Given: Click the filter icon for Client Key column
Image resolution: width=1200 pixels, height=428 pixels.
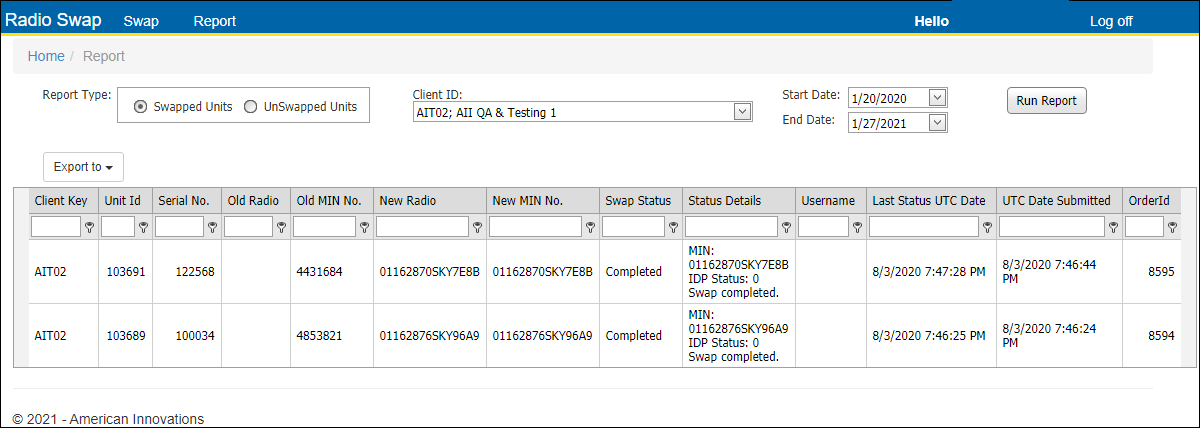Looking at the screenshot, I should [x=89, y=228].
